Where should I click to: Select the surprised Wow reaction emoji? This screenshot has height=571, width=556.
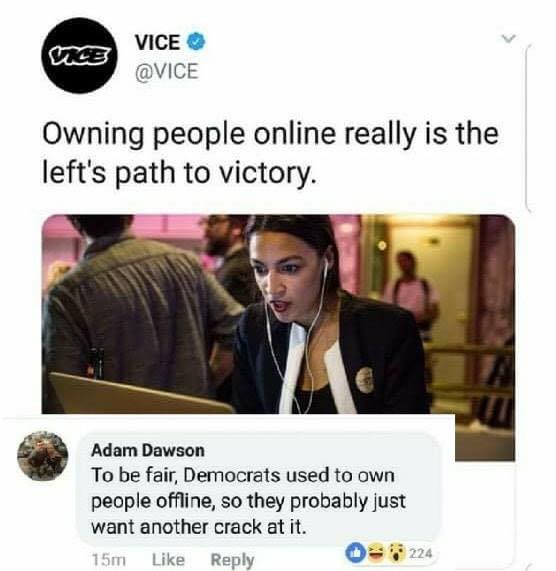tap(397, 552)
